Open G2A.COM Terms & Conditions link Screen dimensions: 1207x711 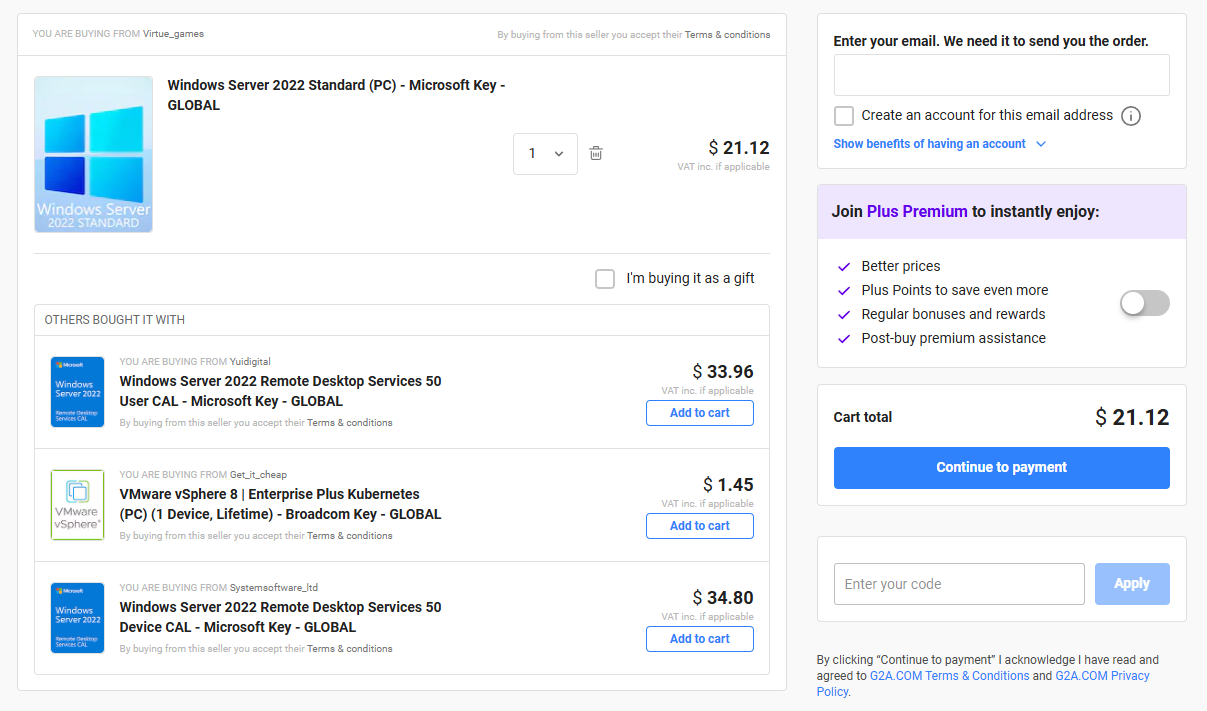949,676
